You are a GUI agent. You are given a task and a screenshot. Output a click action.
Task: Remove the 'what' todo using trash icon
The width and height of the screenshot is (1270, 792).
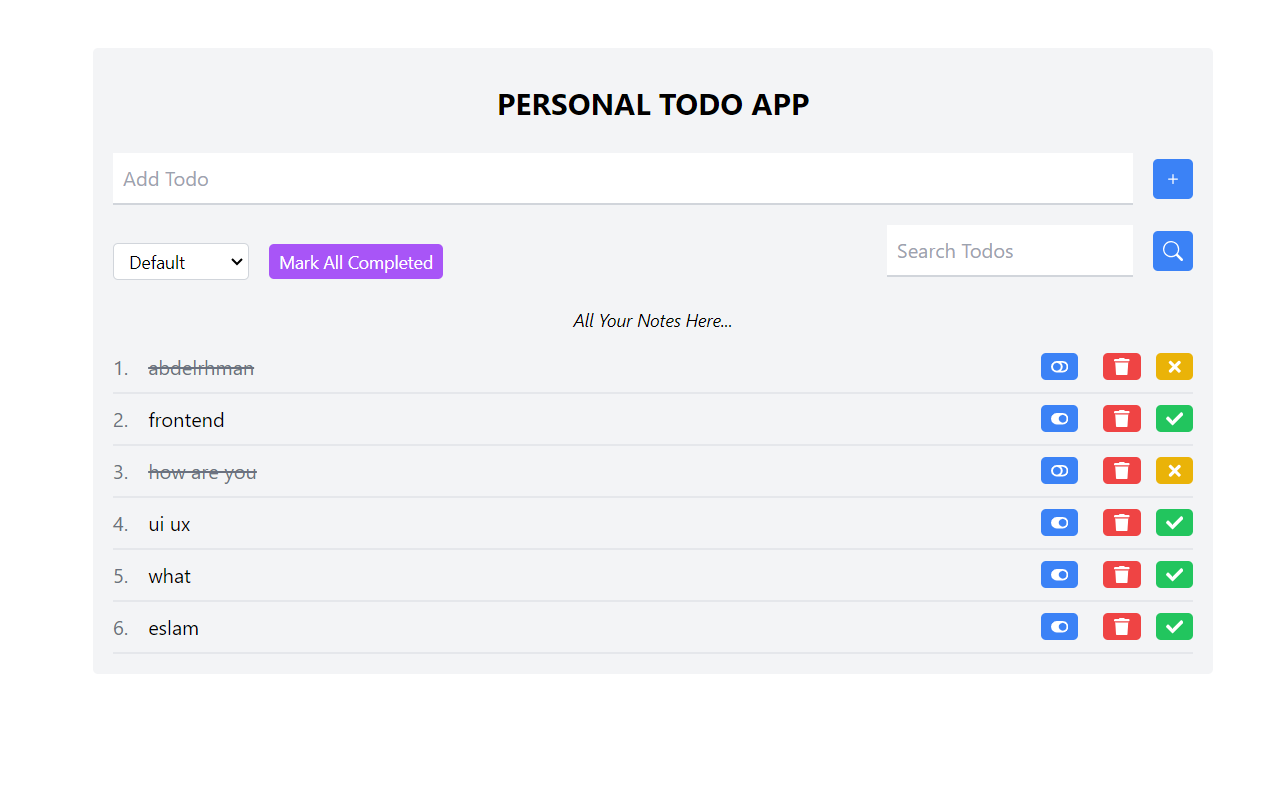coord(1121,575)
